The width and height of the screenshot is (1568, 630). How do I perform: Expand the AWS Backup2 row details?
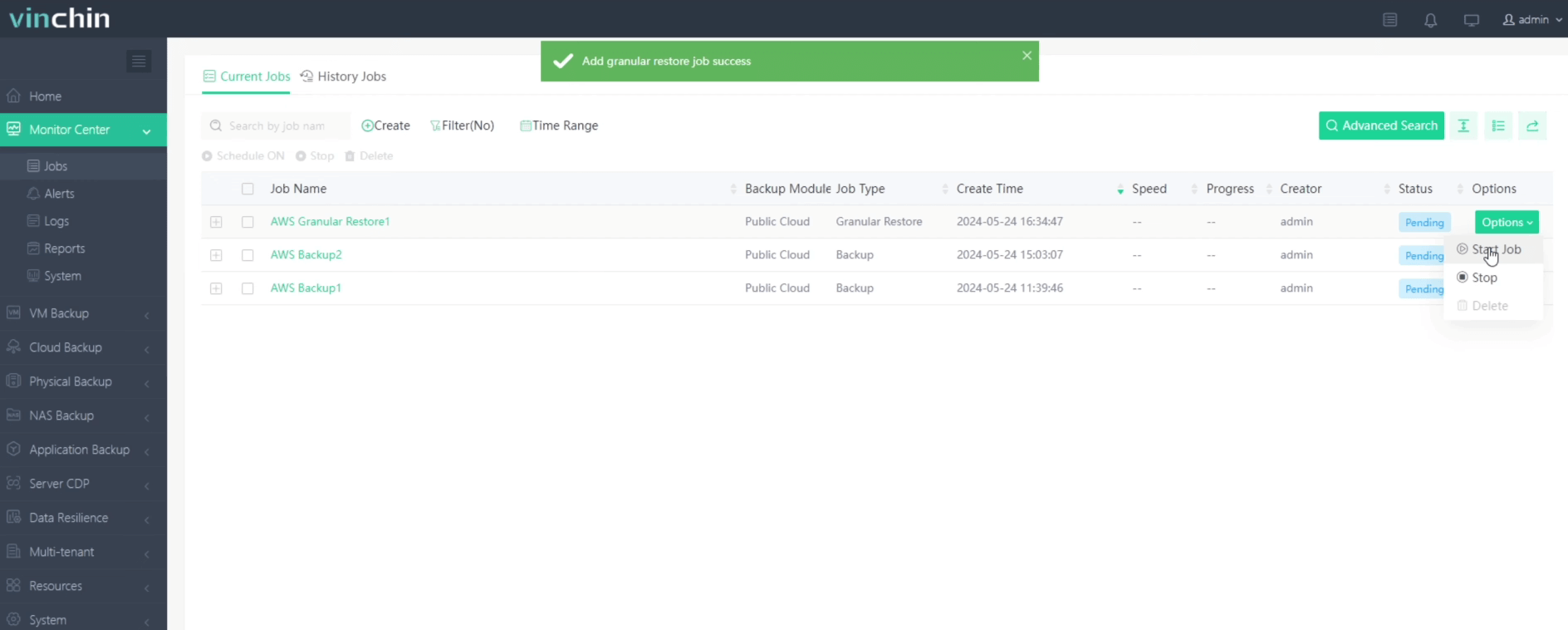click(216, 255)
